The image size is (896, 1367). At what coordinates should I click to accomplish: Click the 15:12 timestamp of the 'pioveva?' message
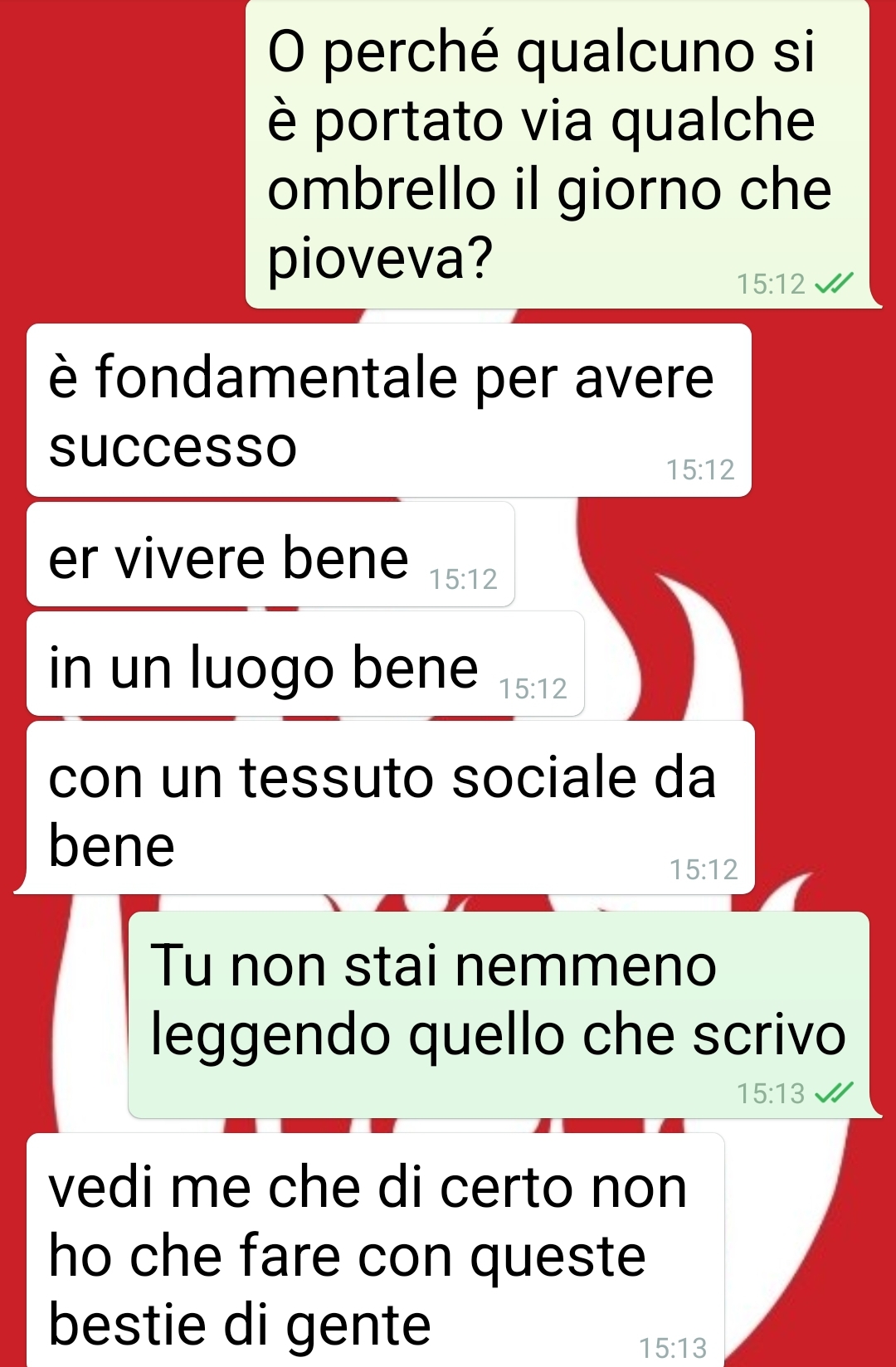771,285
